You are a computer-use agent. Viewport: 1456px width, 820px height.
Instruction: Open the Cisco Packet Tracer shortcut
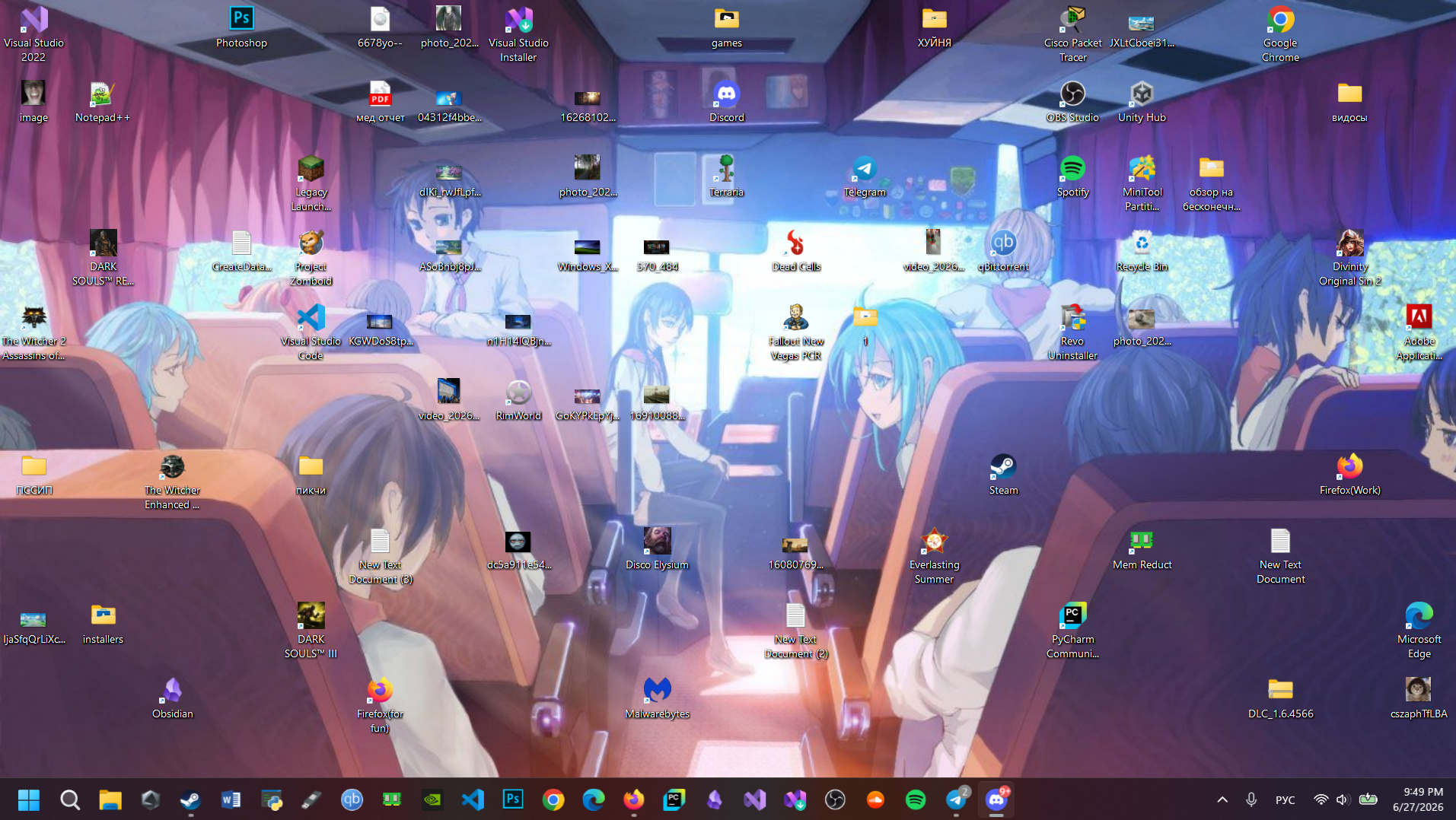pos(1072,34)
